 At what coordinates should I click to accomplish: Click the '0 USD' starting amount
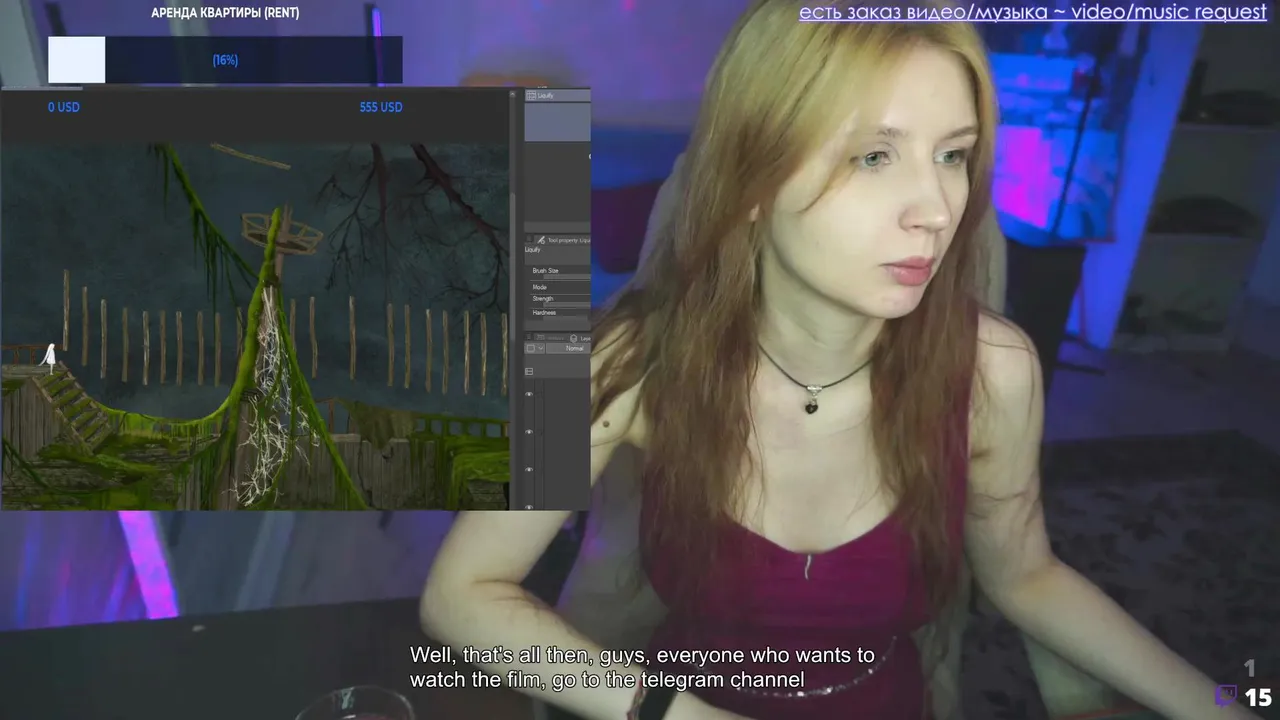coord(63,107)
